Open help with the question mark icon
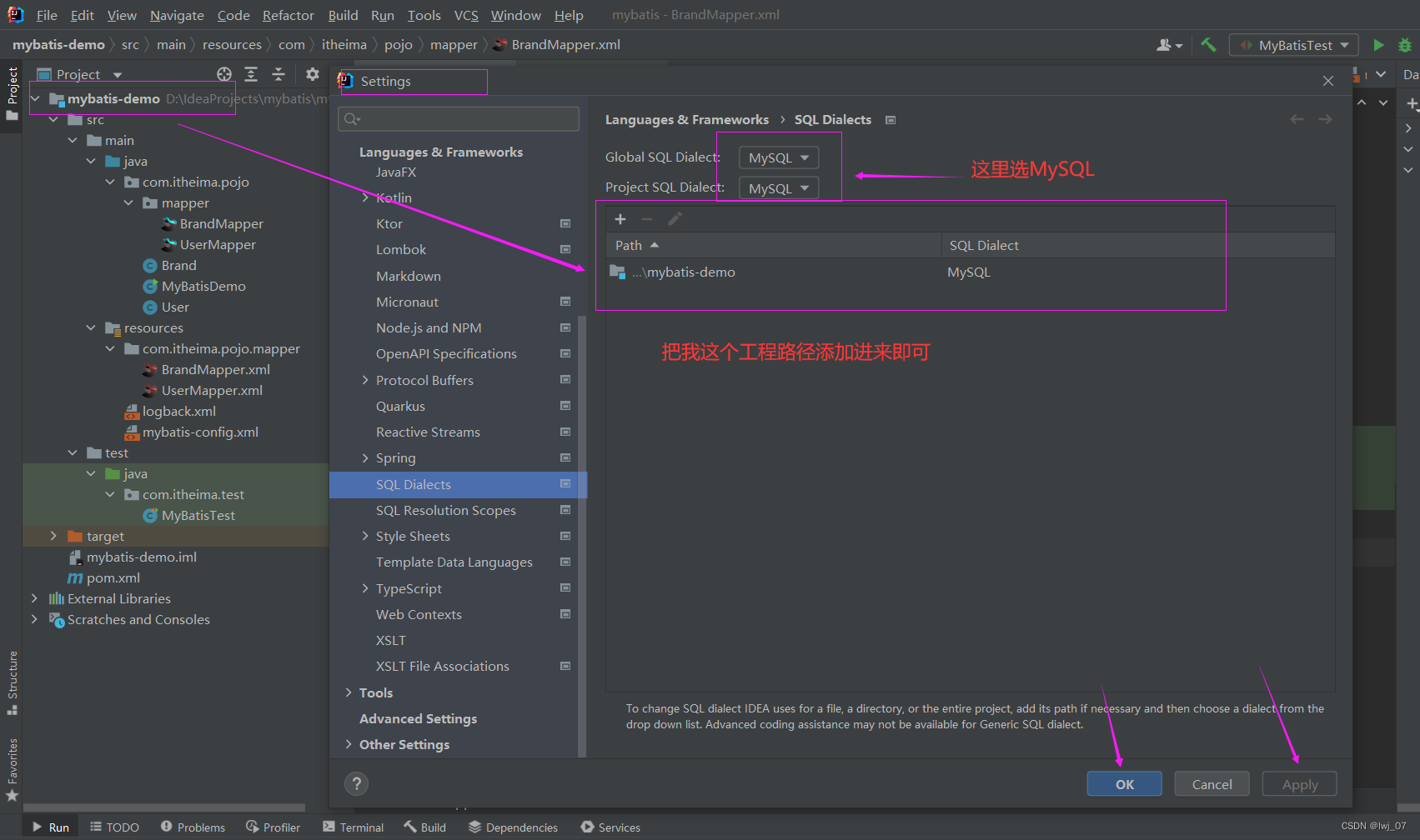 356,783
